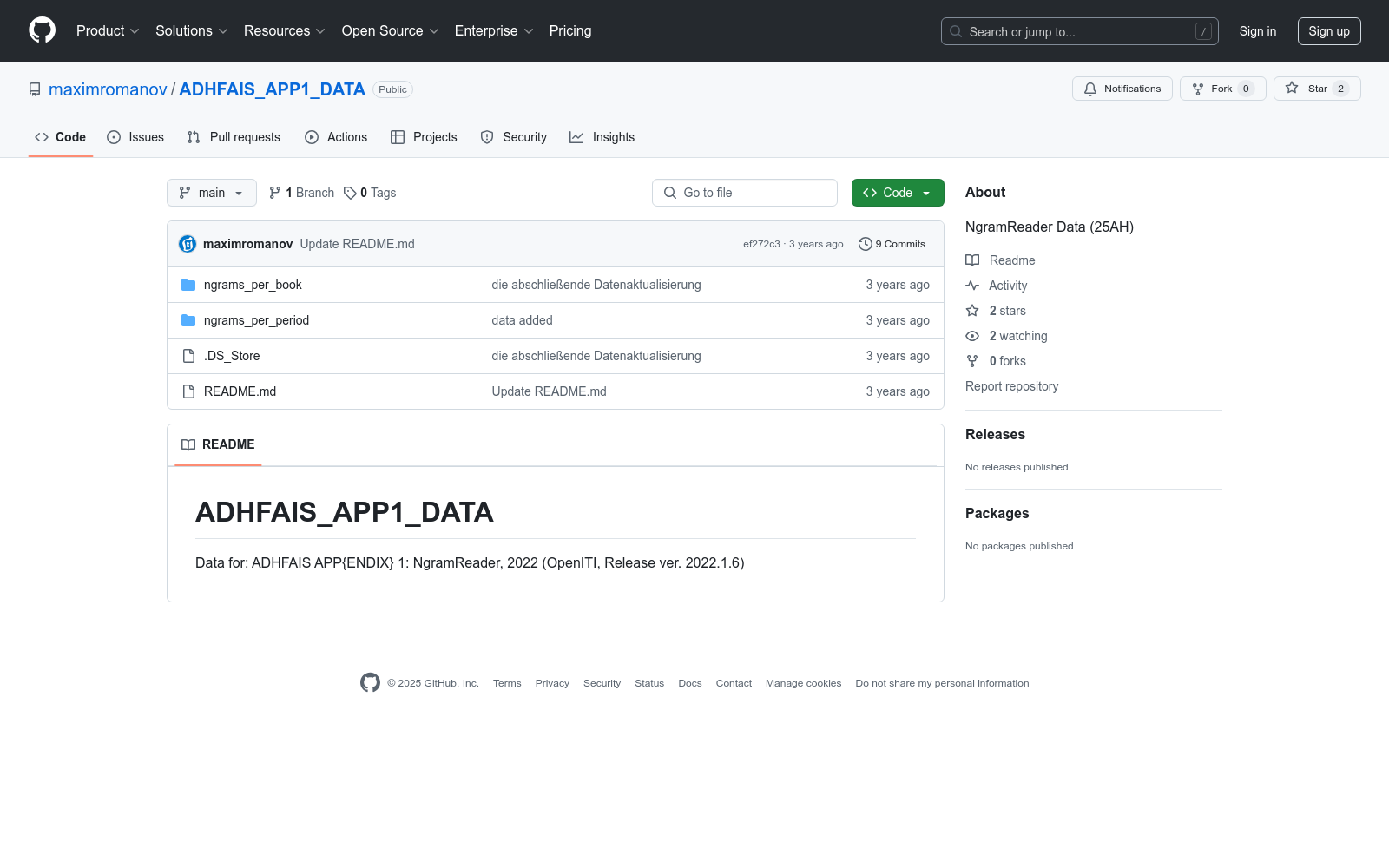1389x868 pixels.
Task: Click the folder icon beside ngrams_per_book
Action: pos(188,285)
